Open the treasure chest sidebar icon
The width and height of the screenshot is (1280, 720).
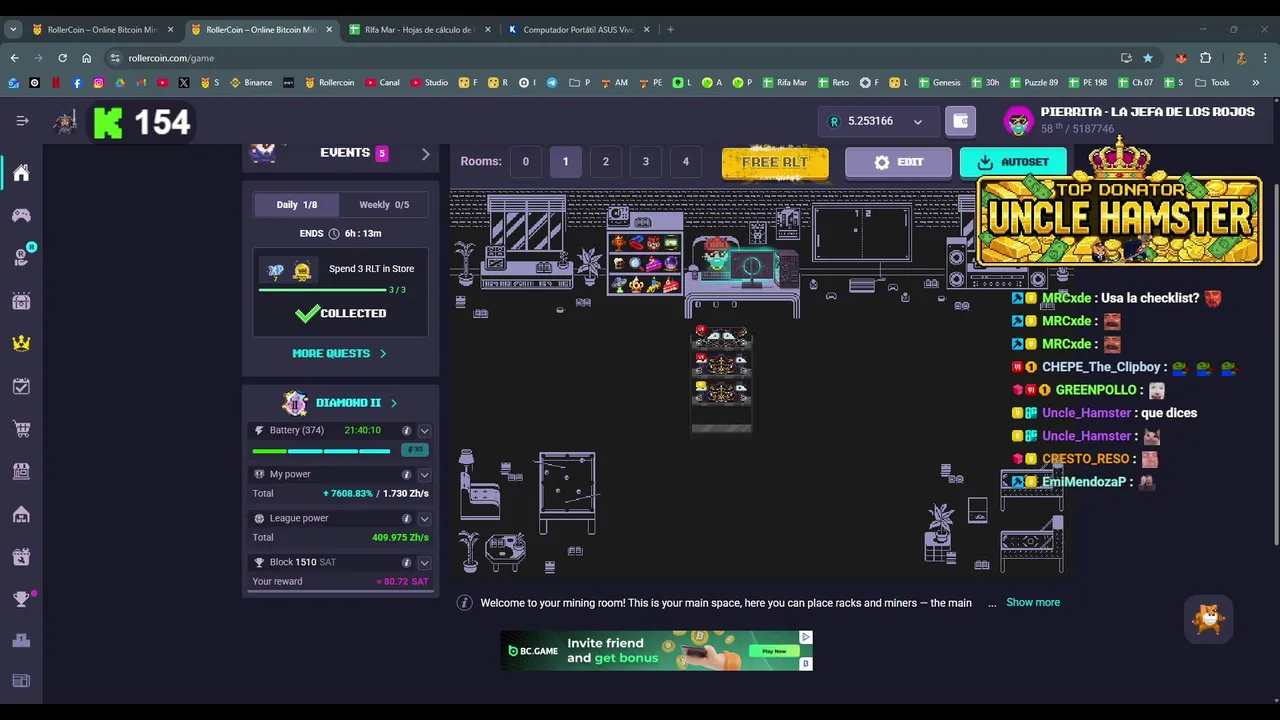point(21,301)
